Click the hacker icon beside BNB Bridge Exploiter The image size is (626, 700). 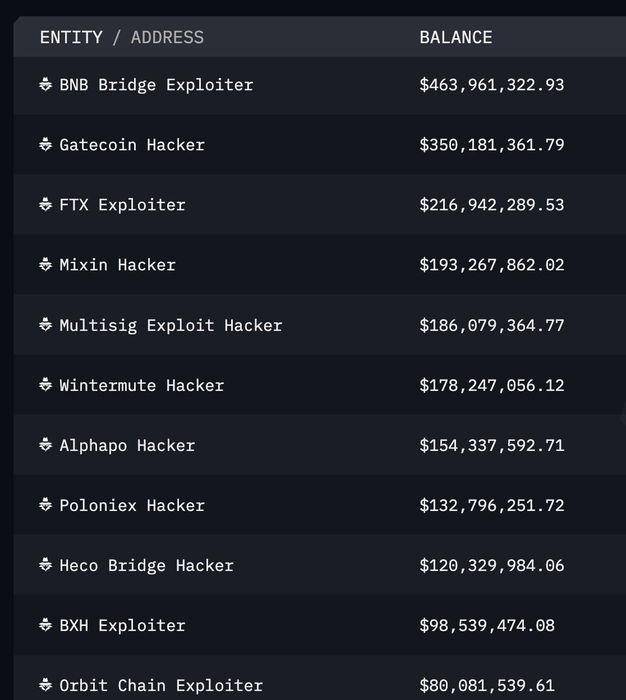[46, 84]
